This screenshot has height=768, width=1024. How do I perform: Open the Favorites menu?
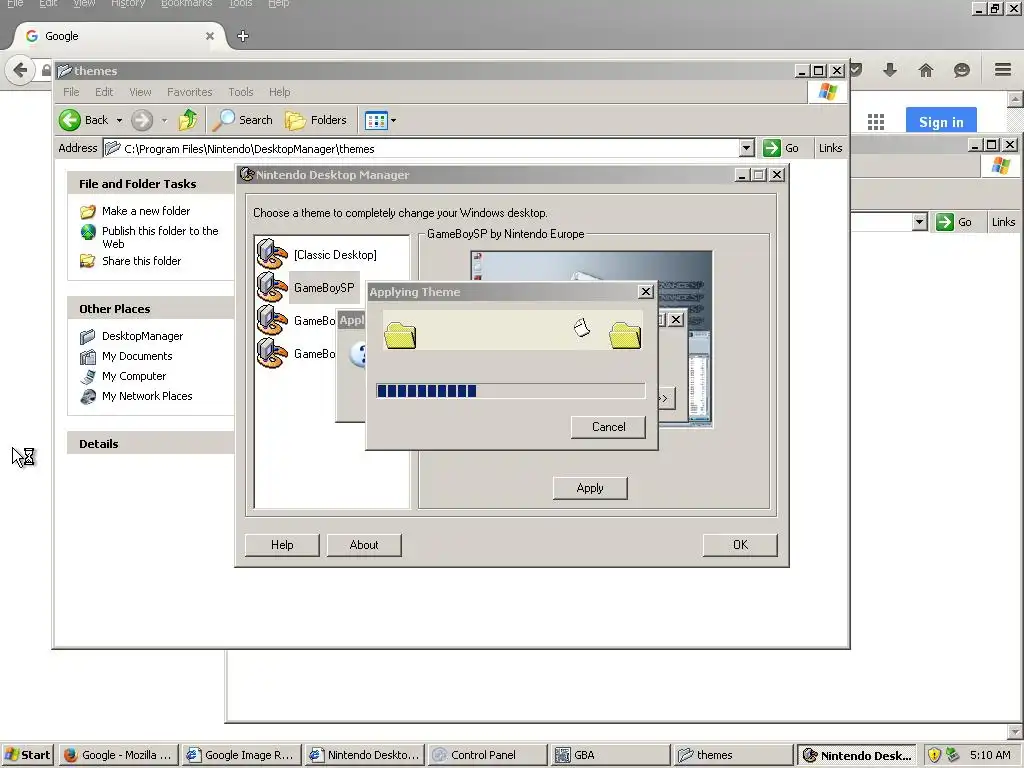click(189, 92)
